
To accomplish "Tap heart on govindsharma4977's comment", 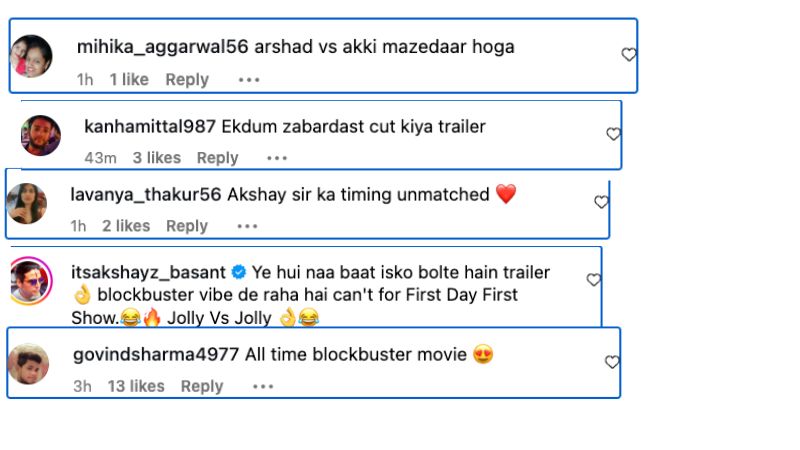I will 612,362.
